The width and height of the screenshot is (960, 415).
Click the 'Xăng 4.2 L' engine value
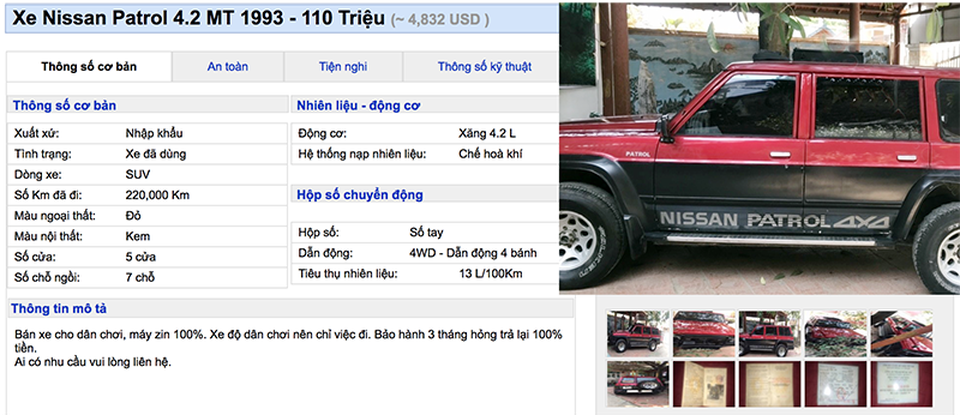(487, 133)
